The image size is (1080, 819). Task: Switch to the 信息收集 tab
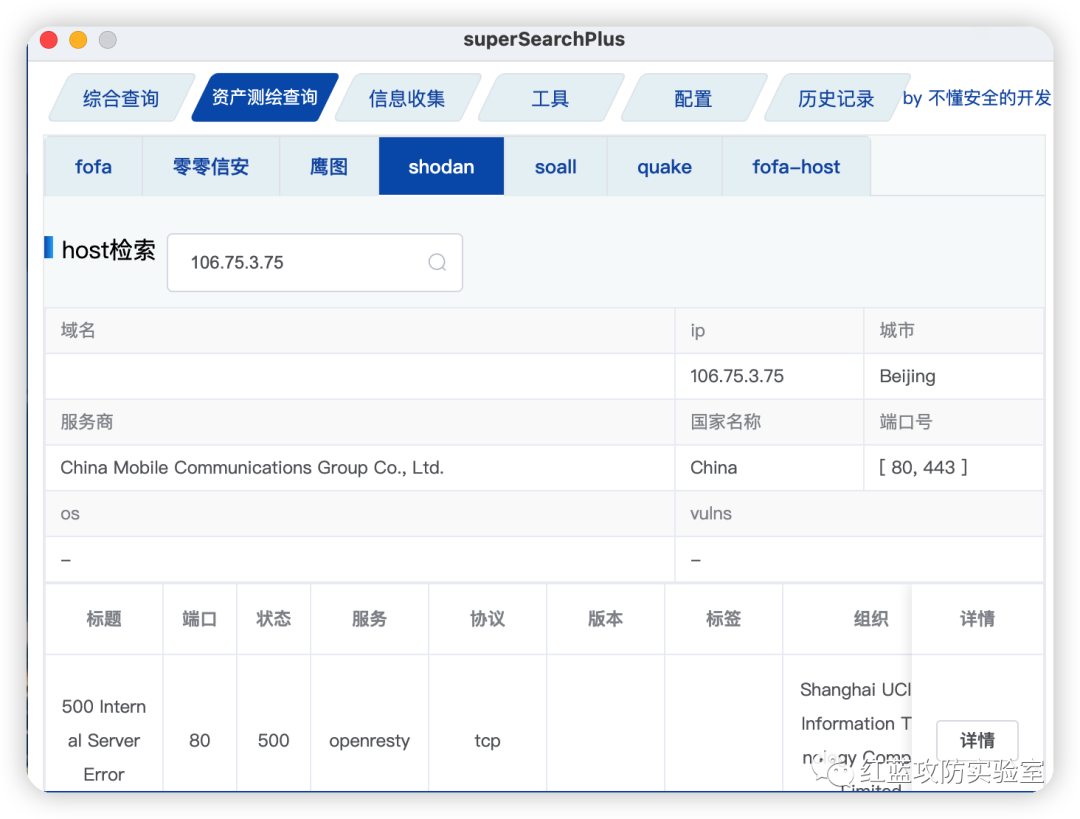coord(407,99)
